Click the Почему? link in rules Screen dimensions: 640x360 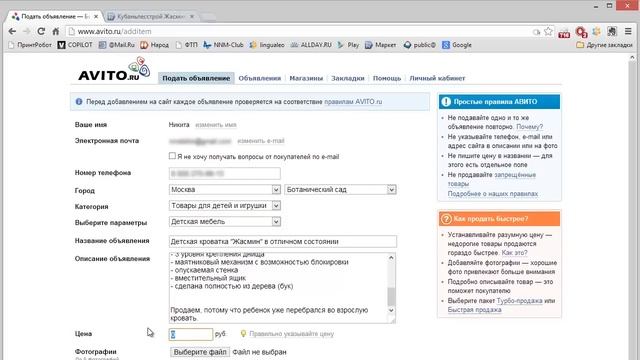click(529, 127)
